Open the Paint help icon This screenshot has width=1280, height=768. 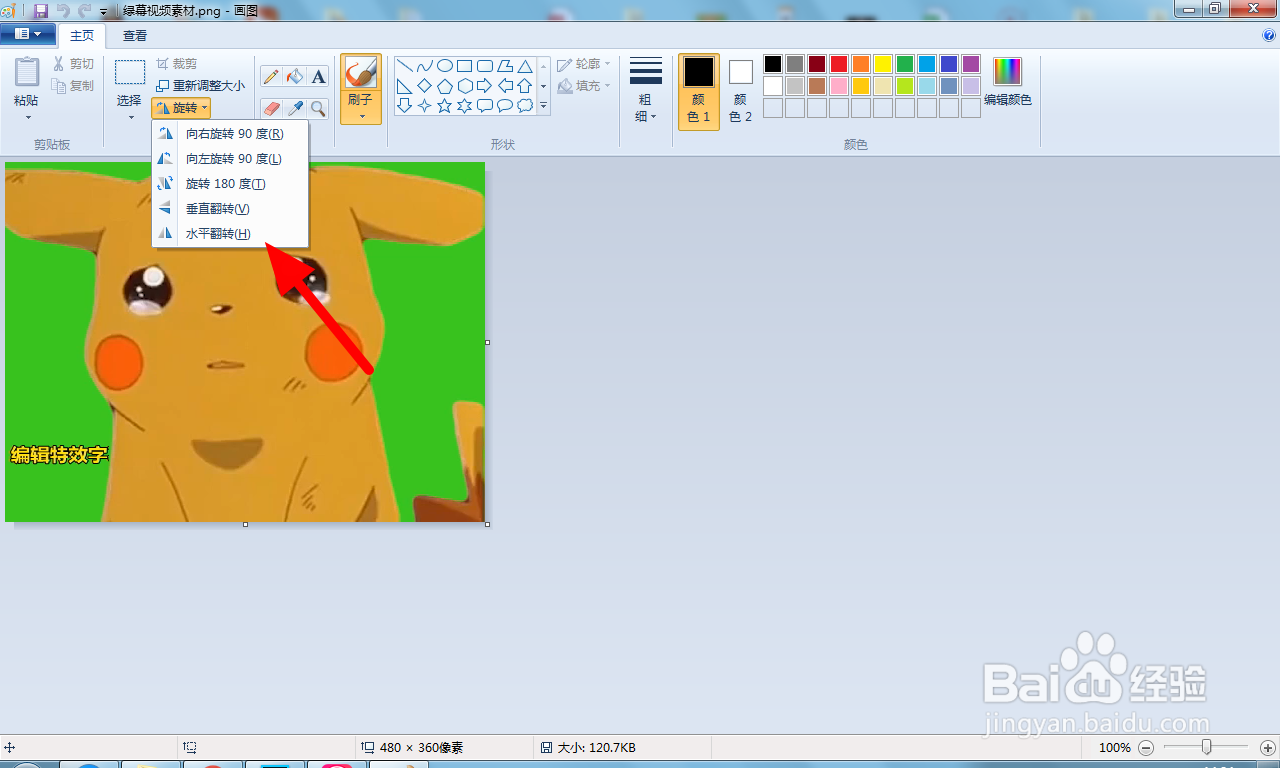pyautogui.click(x=1269, y=35)
